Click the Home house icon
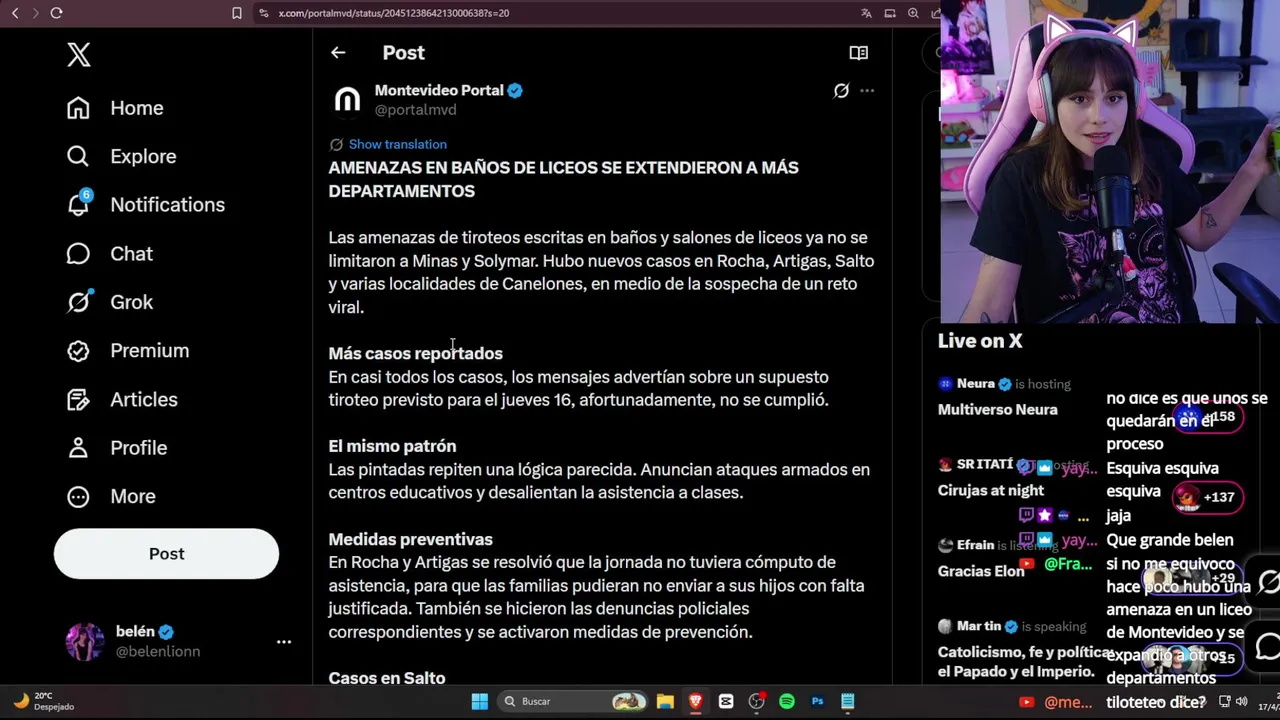Viewport: 1280px width, 720px height. 78,108
